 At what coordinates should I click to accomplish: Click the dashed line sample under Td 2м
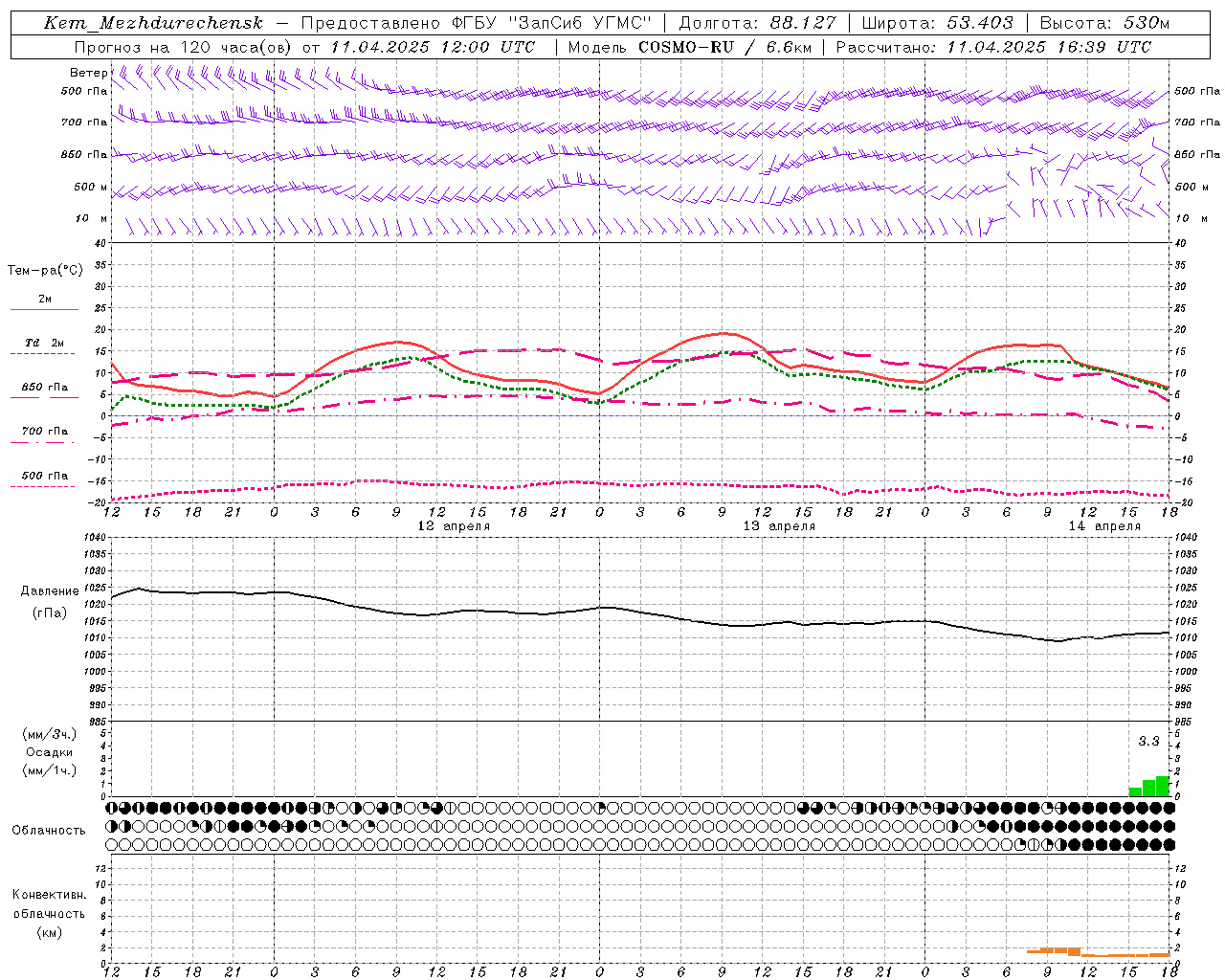point(42,354)
